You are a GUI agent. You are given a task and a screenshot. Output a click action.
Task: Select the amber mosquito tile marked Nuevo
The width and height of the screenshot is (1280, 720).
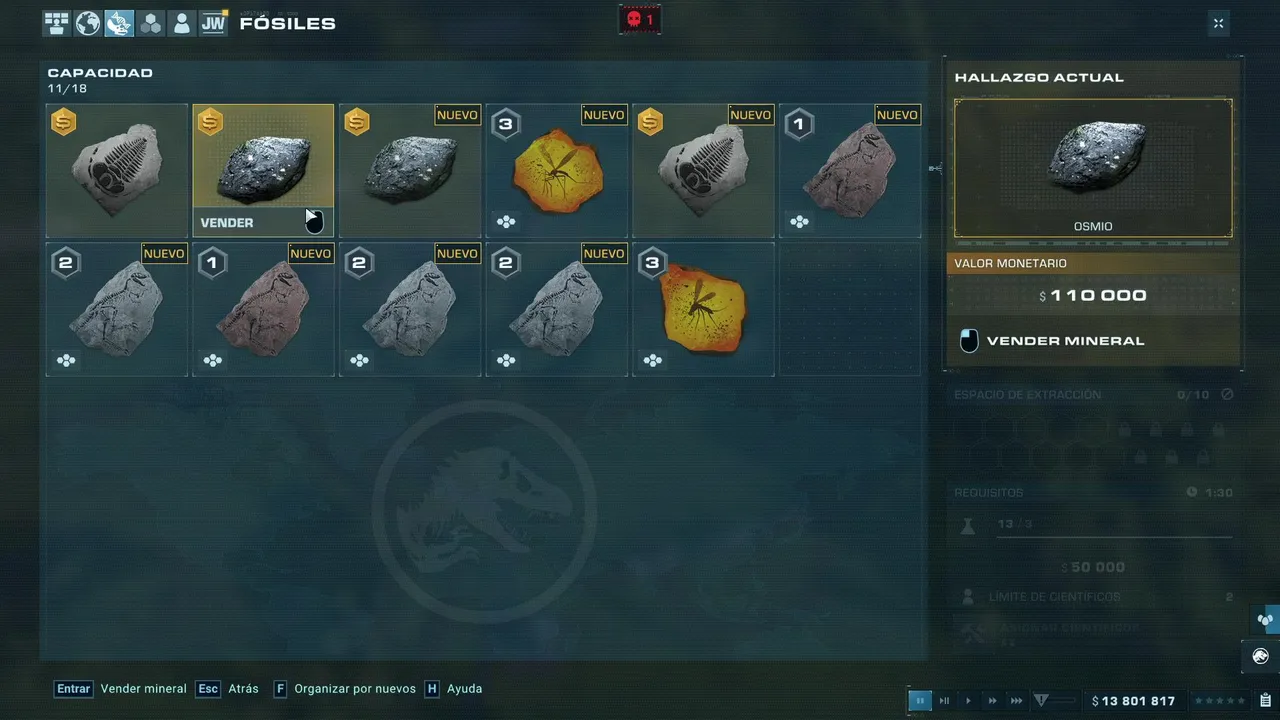[557, 170]
